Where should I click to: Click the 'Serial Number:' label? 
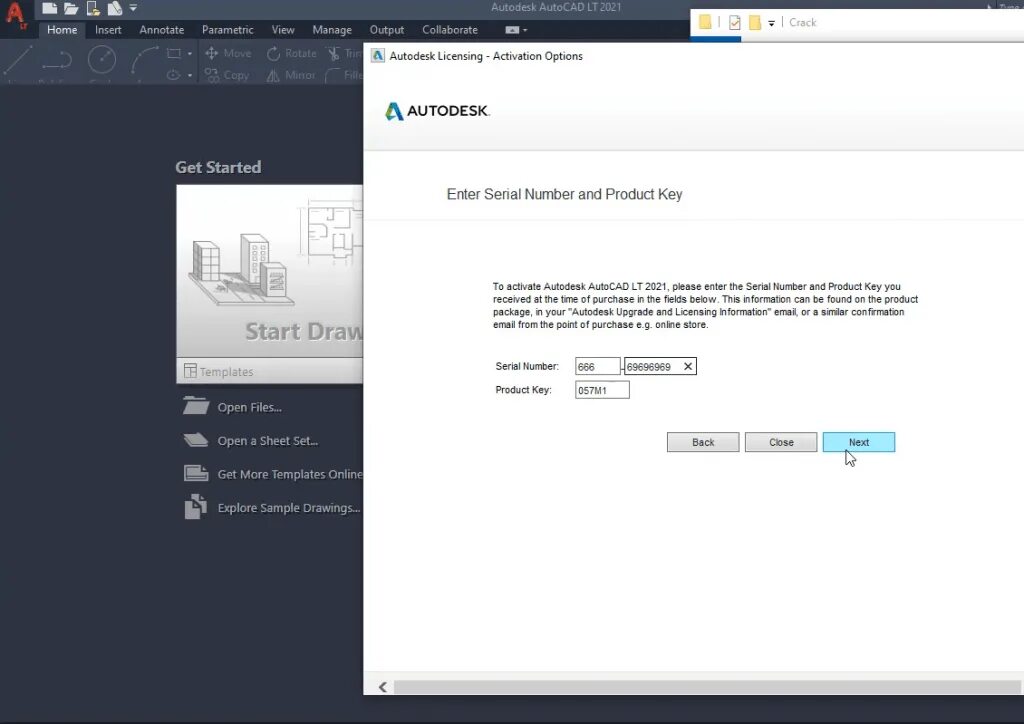tap(527, 366)
